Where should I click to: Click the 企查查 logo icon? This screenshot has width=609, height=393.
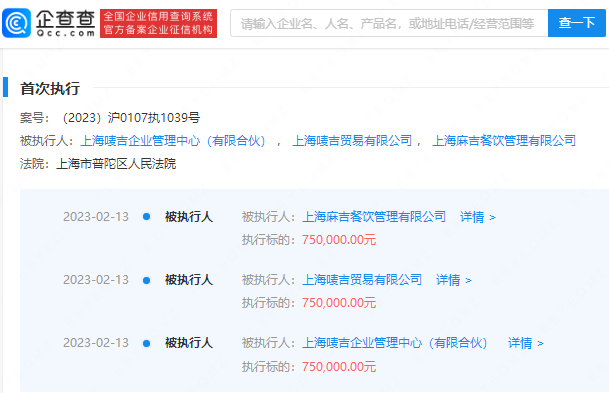click(16, 23)
